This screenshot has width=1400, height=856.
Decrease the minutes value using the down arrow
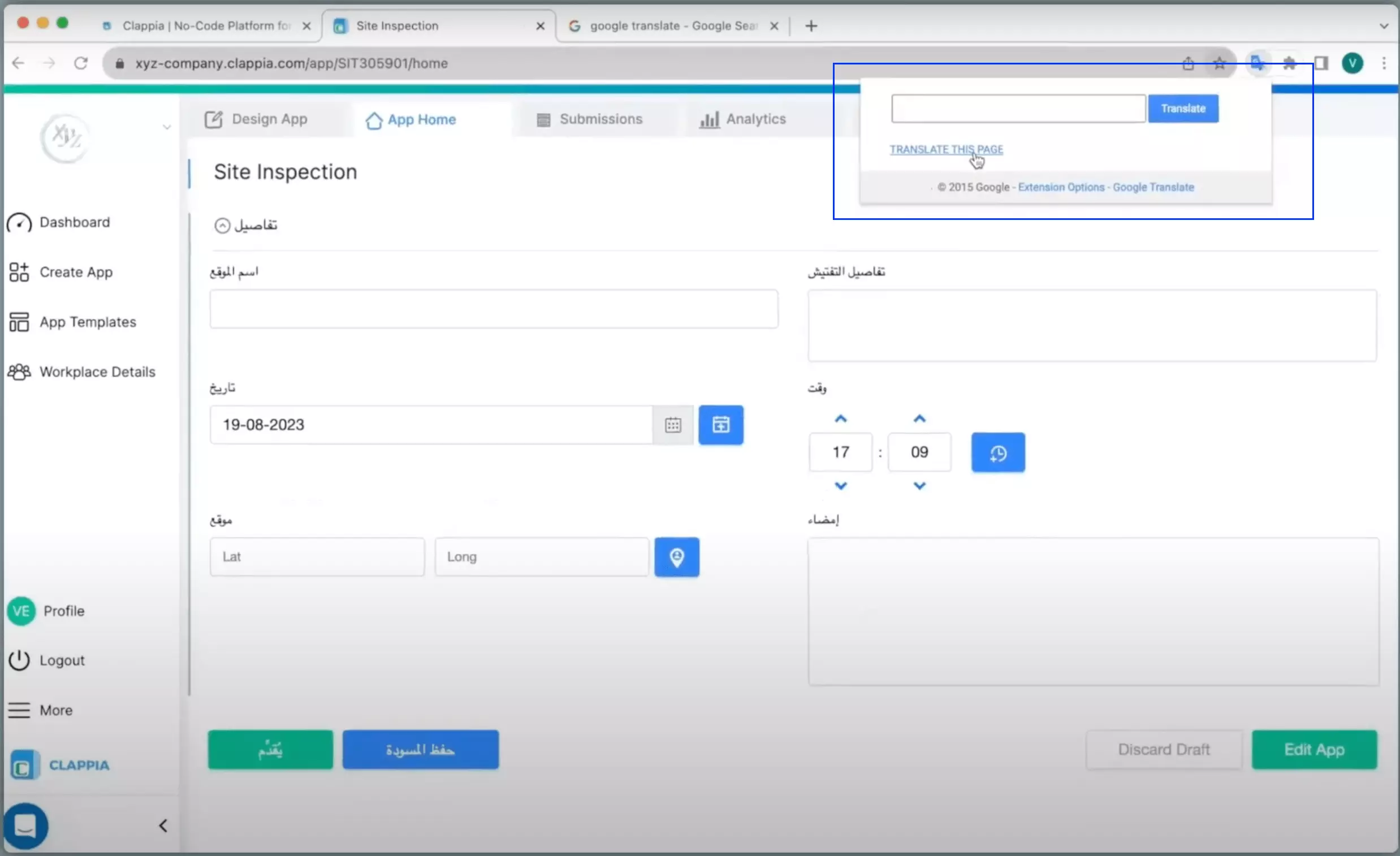tap(919, 486)
